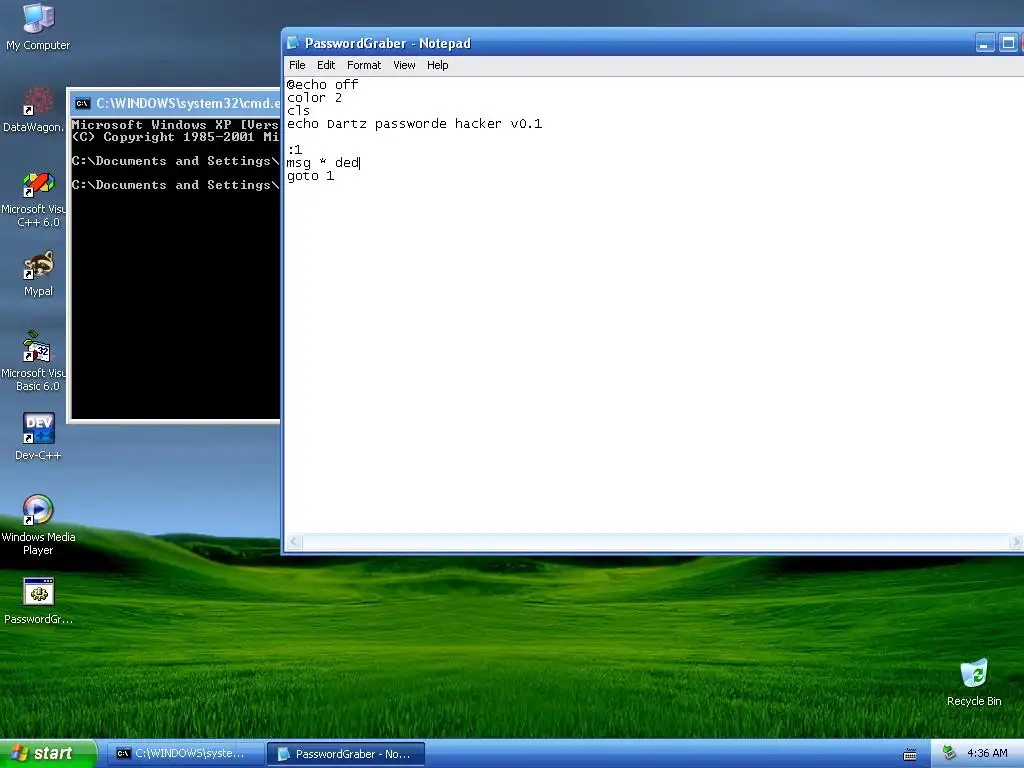
Task: Click the safely remove hardware tray icon
Action: click(x=950, y=753)
